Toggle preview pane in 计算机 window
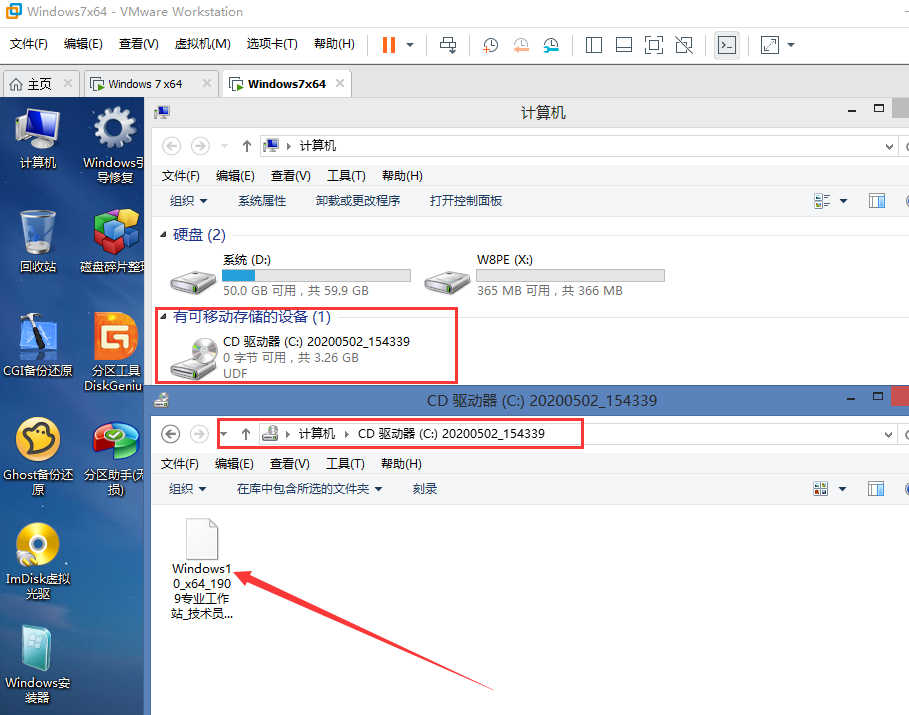Screen dimensions: 909x715 pyautogui.click(x=877, y=201)
